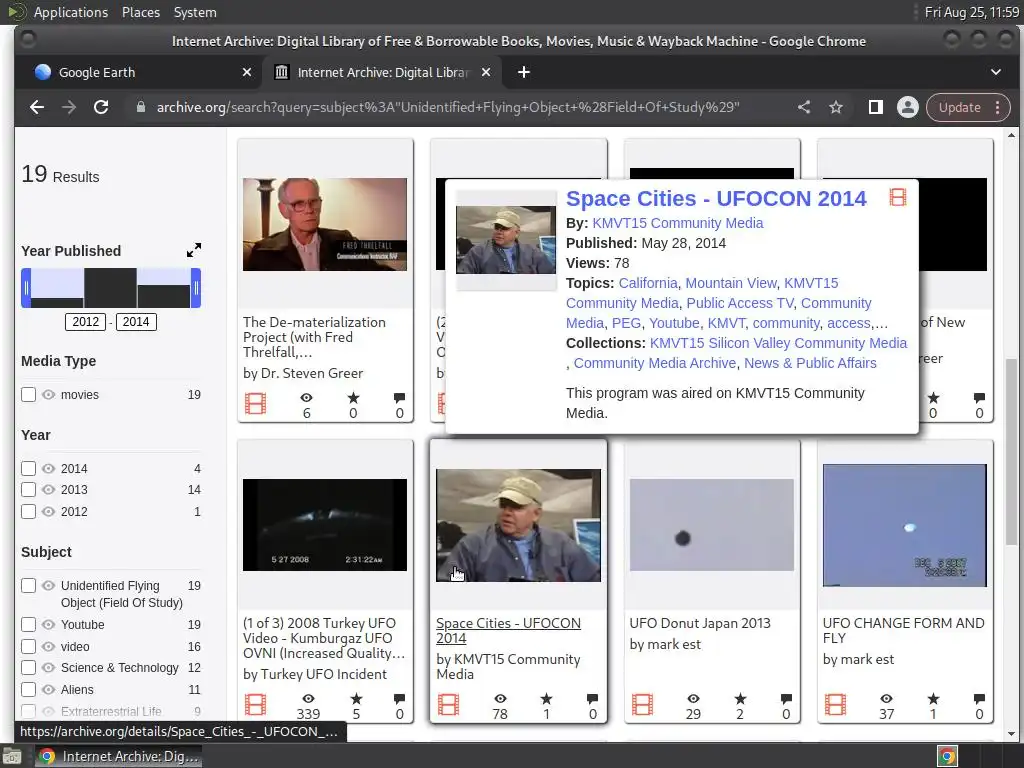Open the Public Access TV topic link
Screen dimensions: 1024x768
[x=740, y=303]
